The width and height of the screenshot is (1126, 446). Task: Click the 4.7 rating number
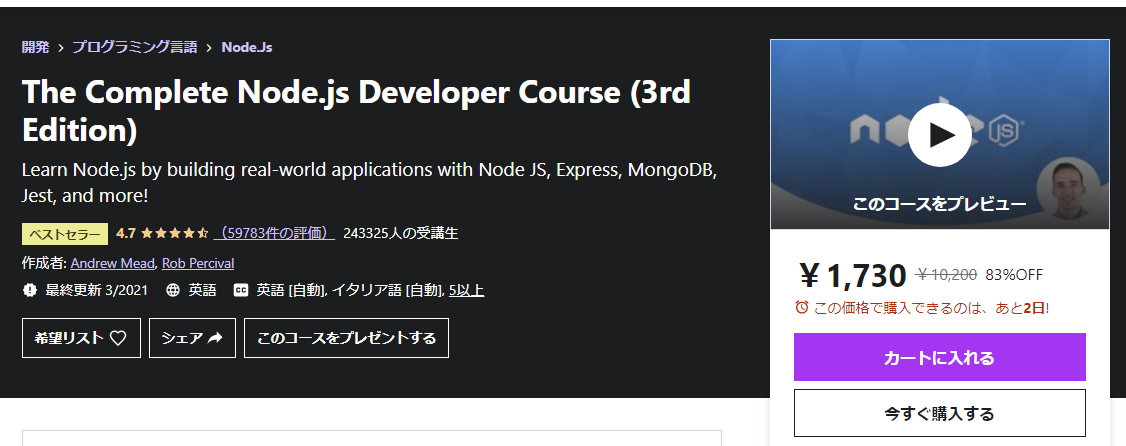pos(126,233)
